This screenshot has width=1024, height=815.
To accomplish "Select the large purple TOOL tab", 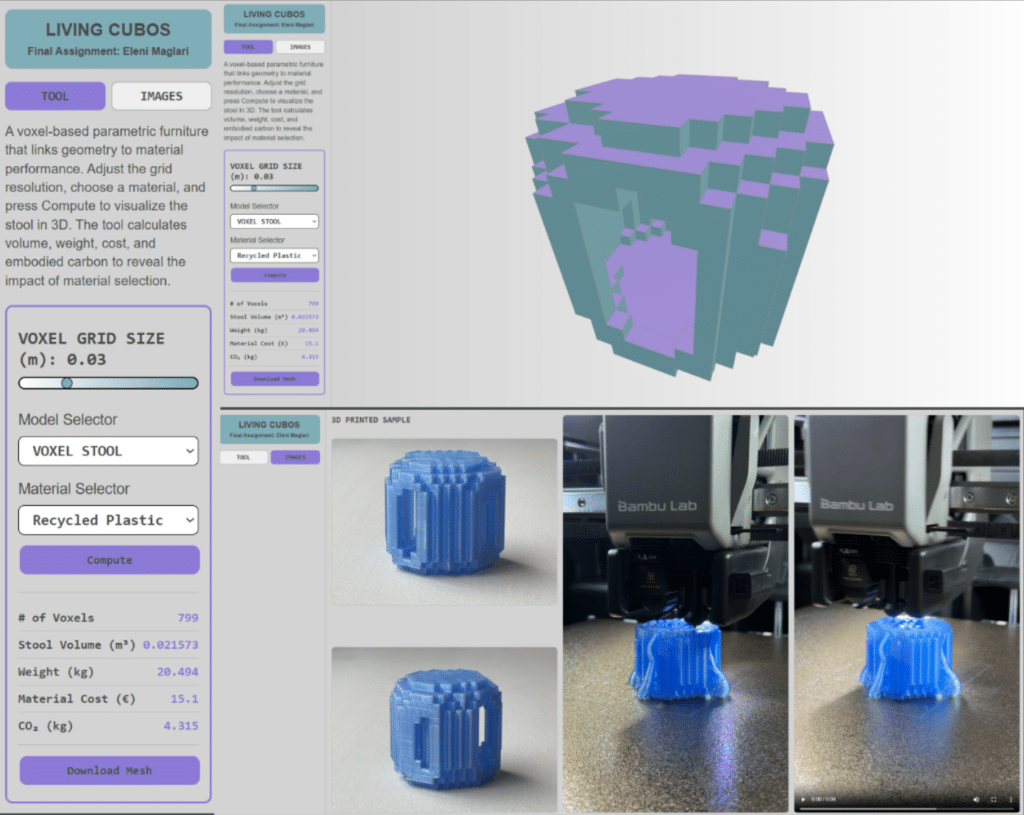I will [55, 96].
